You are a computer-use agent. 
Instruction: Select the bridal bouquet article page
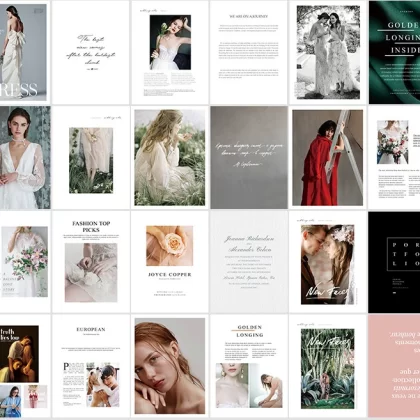pyautogui.click(x=394, y=158)
